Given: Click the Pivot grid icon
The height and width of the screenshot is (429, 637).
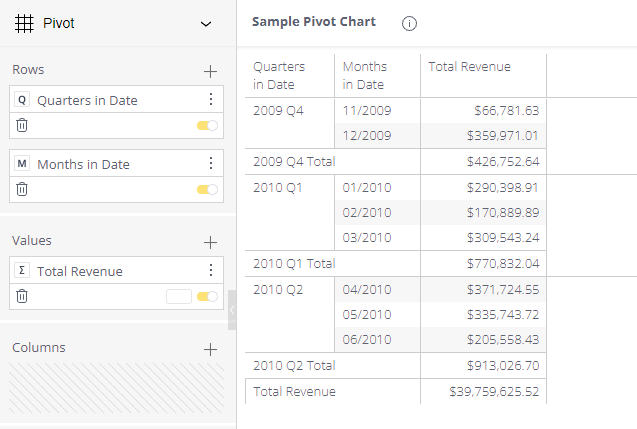Looking at the screenshot, I should coord(25,23).
